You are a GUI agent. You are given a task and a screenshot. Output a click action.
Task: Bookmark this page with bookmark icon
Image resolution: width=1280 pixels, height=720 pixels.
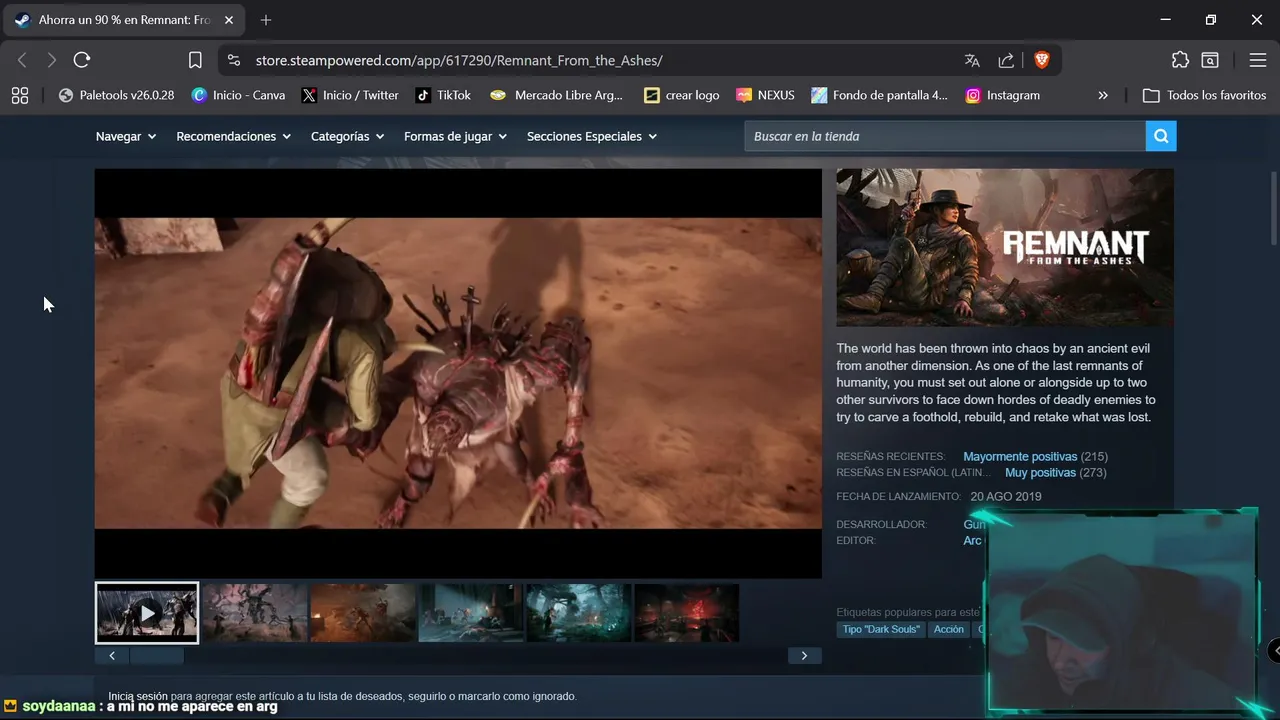tap(195, 60)
